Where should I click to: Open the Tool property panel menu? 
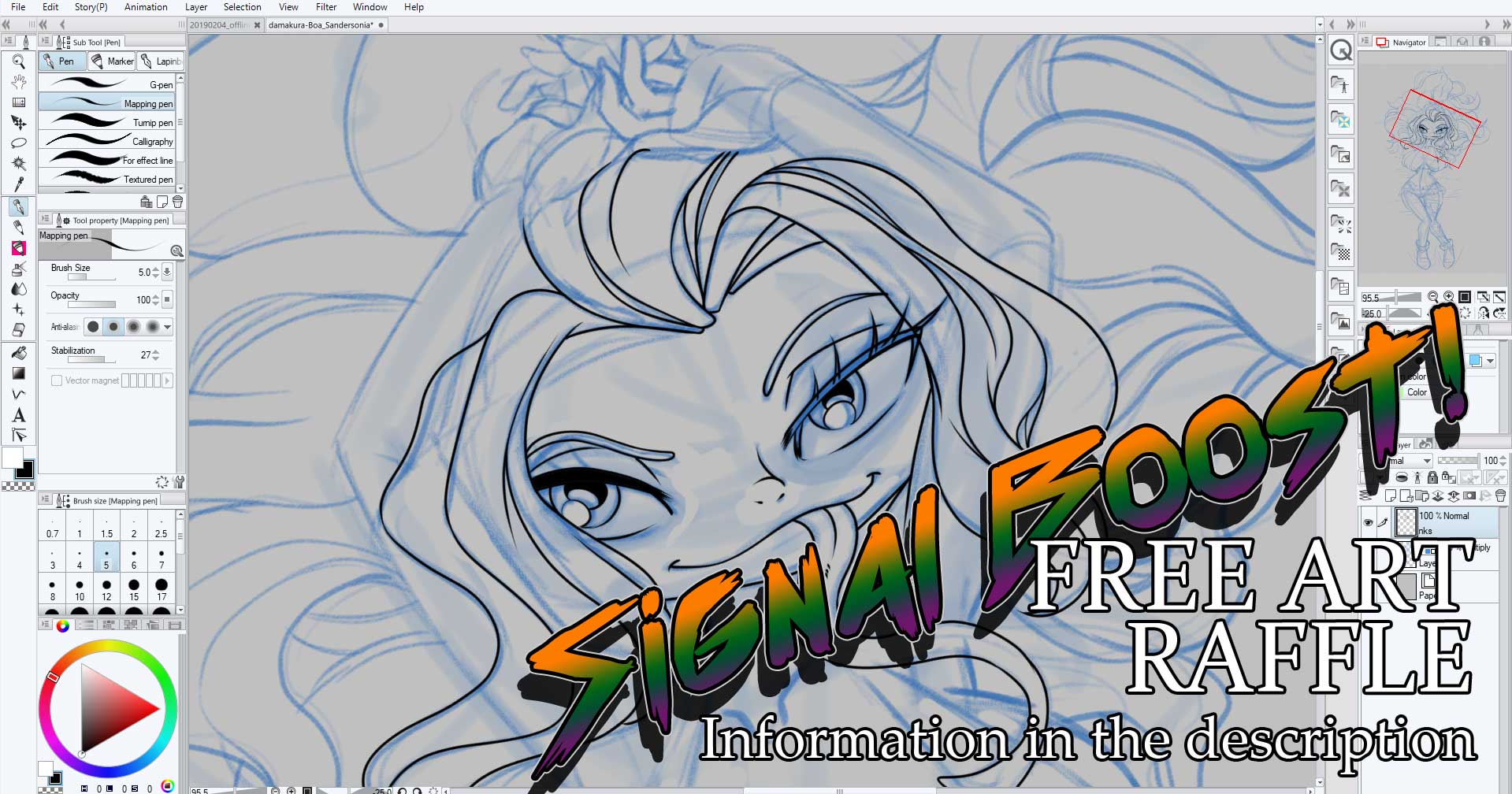[x=45, y=221]
